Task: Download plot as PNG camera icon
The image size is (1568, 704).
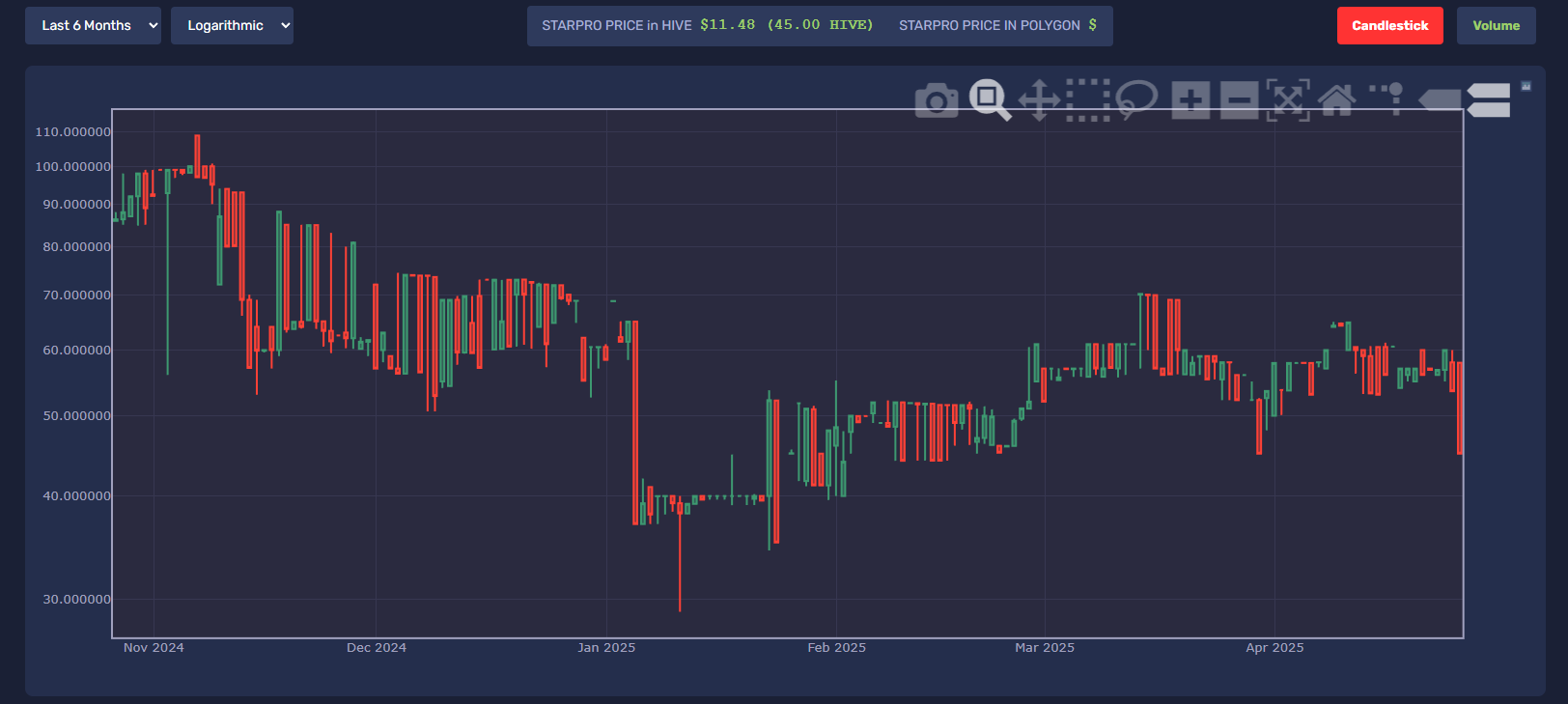Action: 937,100
